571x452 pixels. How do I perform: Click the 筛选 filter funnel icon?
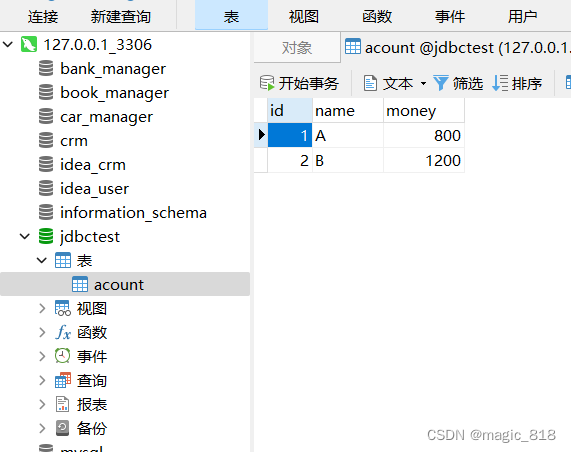[441, 83]
